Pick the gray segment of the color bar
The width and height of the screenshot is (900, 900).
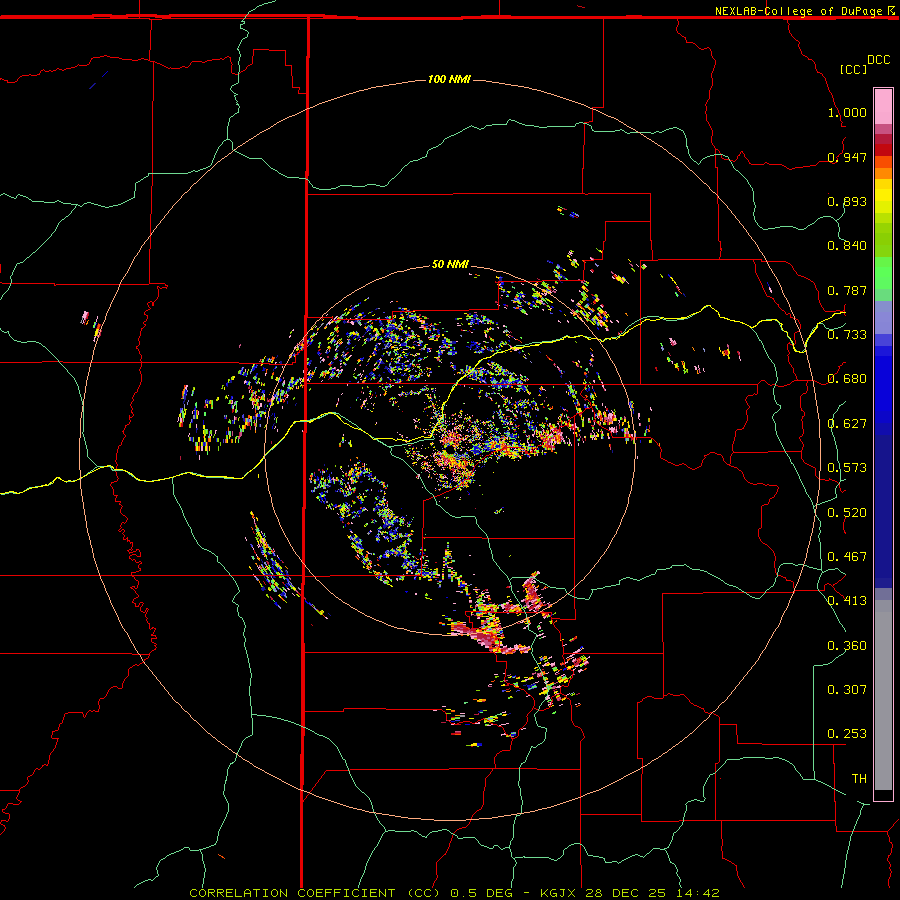pos(883,695)
